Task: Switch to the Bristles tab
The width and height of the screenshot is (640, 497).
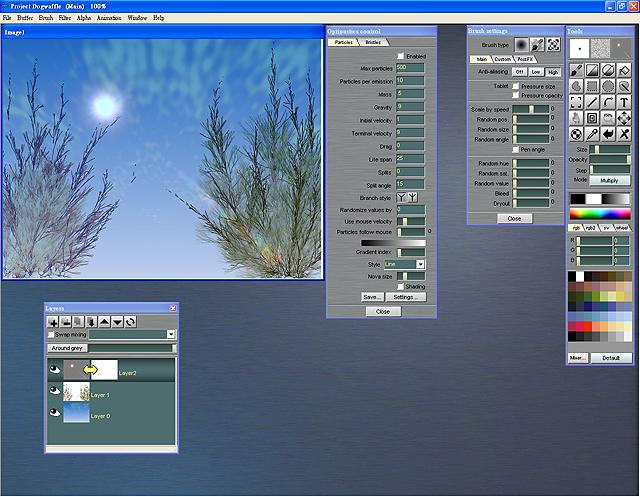Action: [372, 43]
